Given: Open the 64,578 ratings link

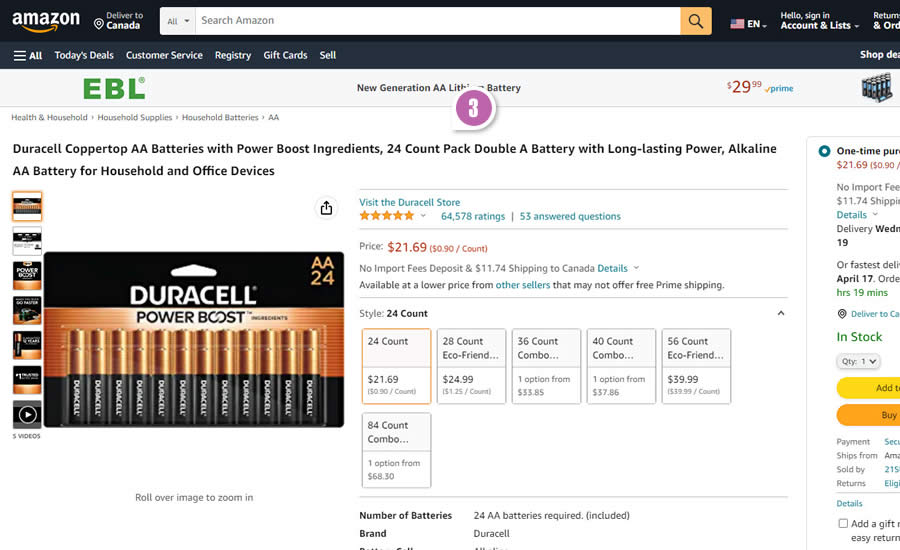Looking at the screenshot, I should tap(473, 216).
